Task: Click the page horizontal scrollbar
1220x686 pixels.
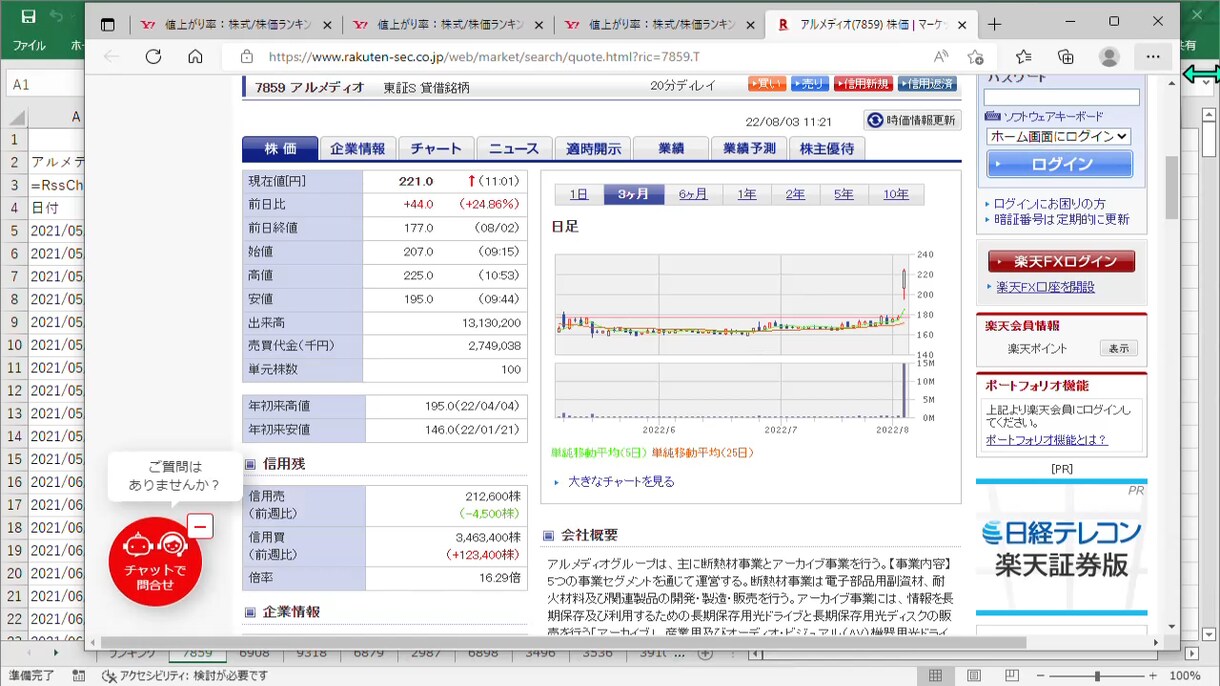Action: click(x=564, y=642)
